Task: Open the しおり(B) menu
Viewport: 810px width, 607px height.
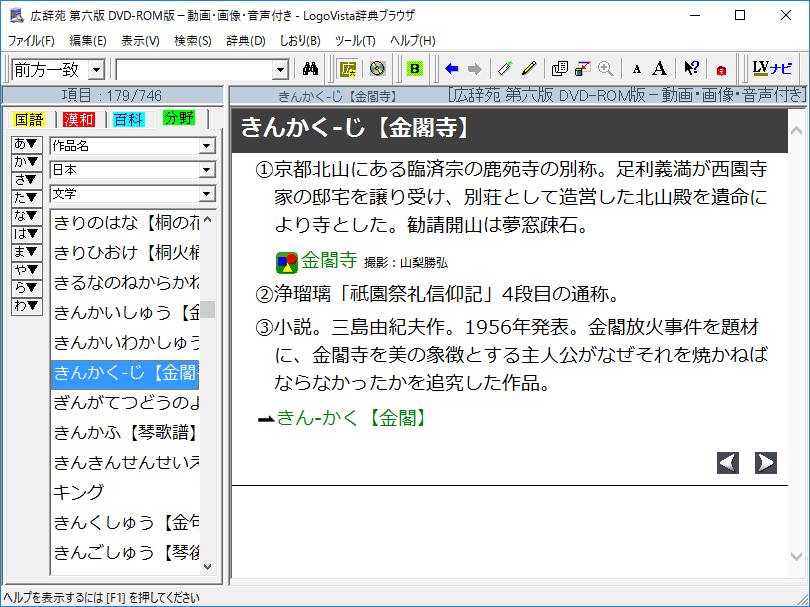Action: pyautogui.click(x=300, y=41)
